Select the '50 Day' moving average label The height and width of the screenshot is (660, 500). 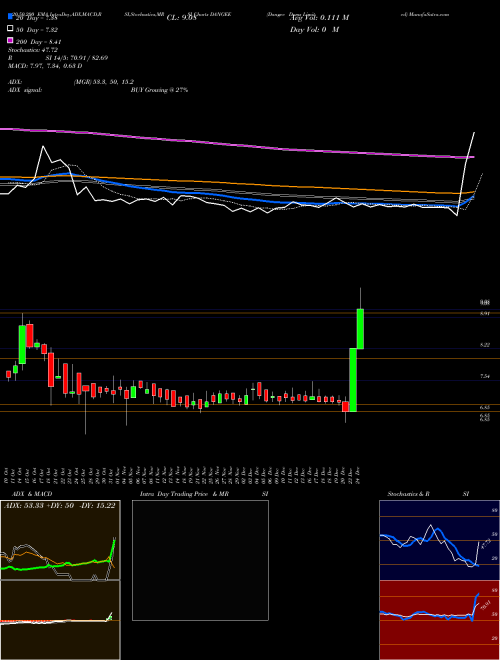pyautogui.click(x=37, y=30)
